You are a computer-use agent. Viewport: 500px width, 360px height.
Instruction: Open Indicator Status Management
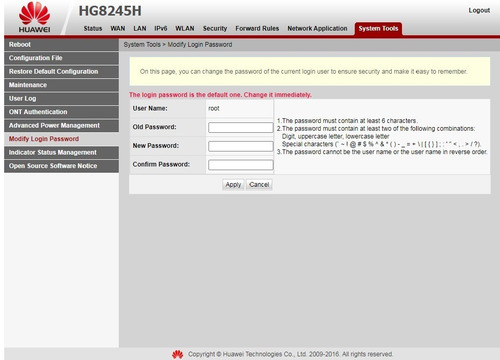[61, 153]
